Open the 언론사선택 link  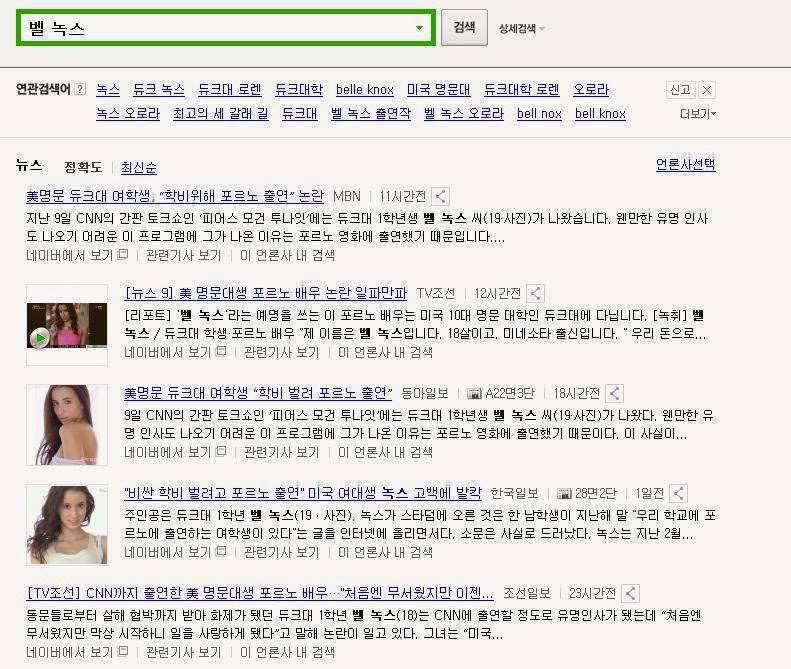(685, 164)
